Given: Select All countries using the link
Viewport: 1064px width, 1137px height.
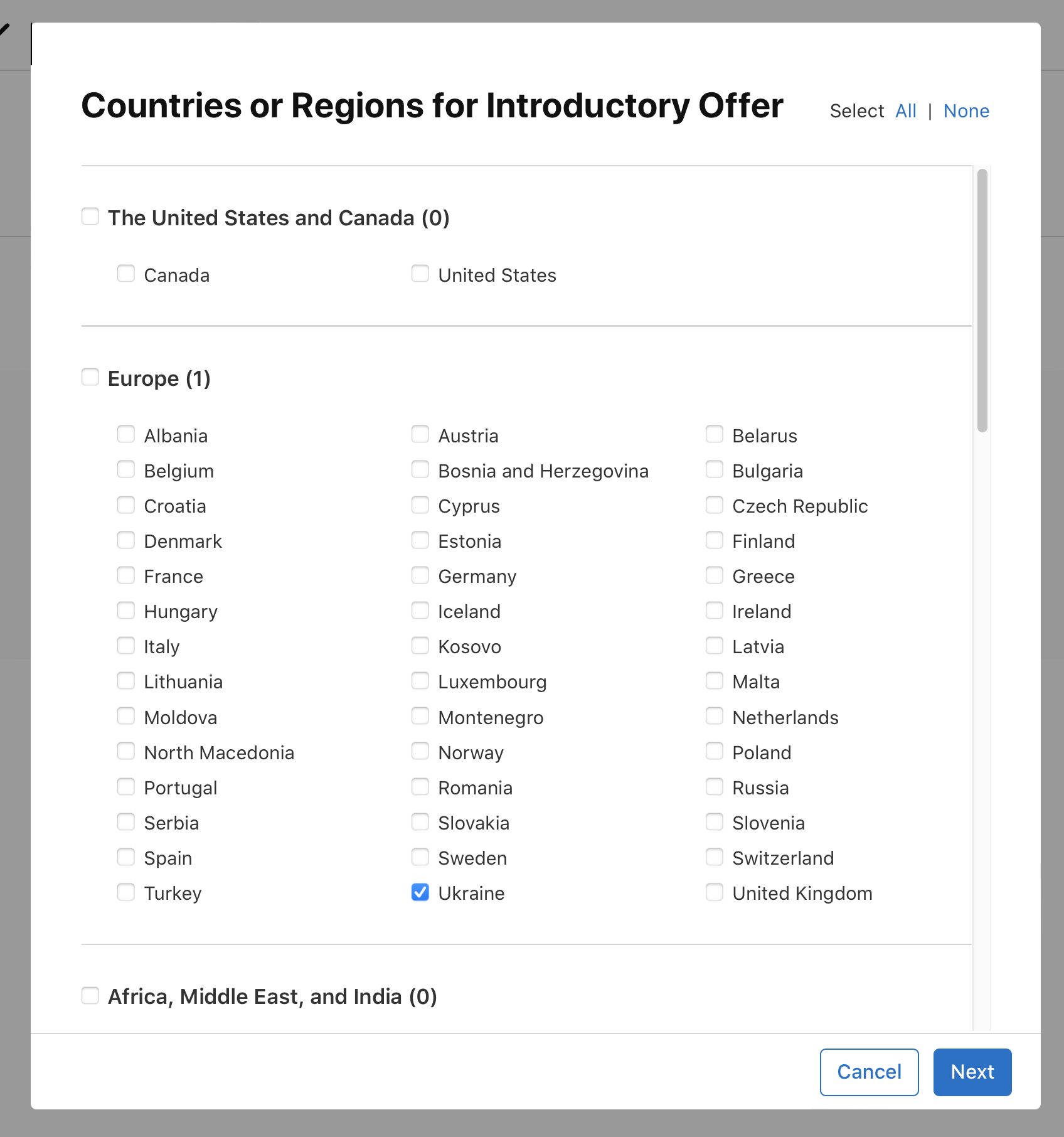Looking at the screenshot, I should pos(905,111).
